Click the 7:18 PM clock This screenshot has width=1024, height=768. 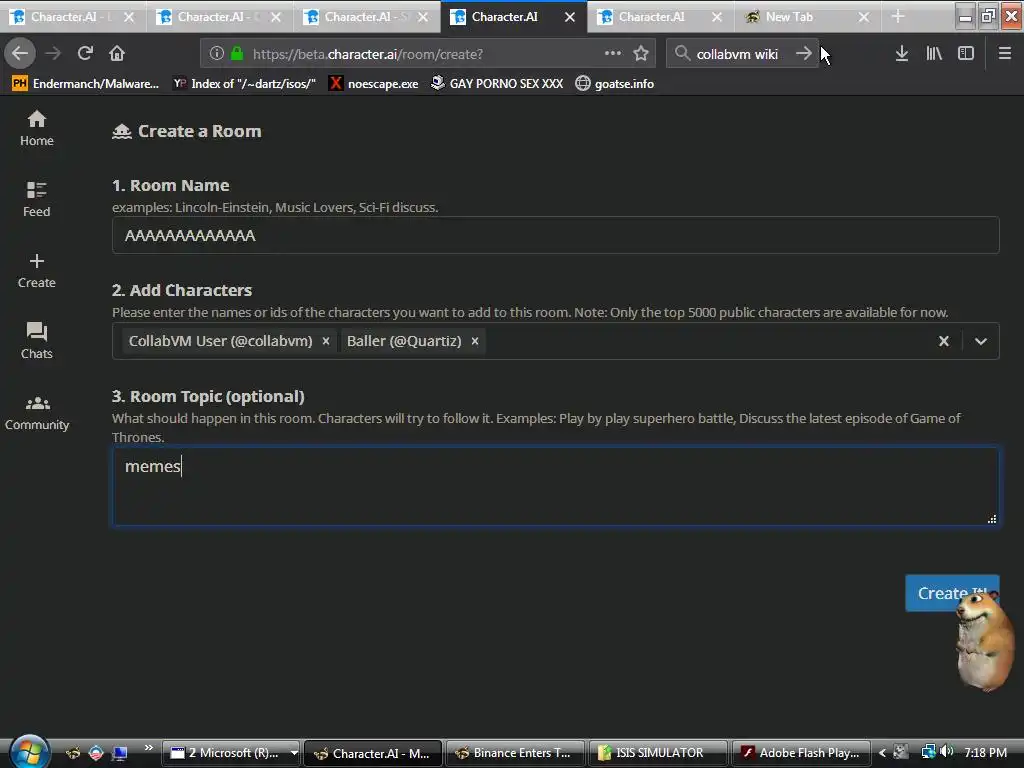point(985,752)
